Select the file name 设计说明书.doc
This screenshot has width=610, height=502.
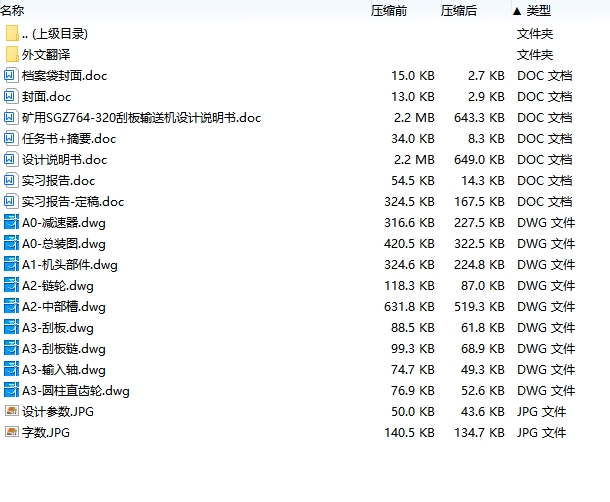(64, 160)
